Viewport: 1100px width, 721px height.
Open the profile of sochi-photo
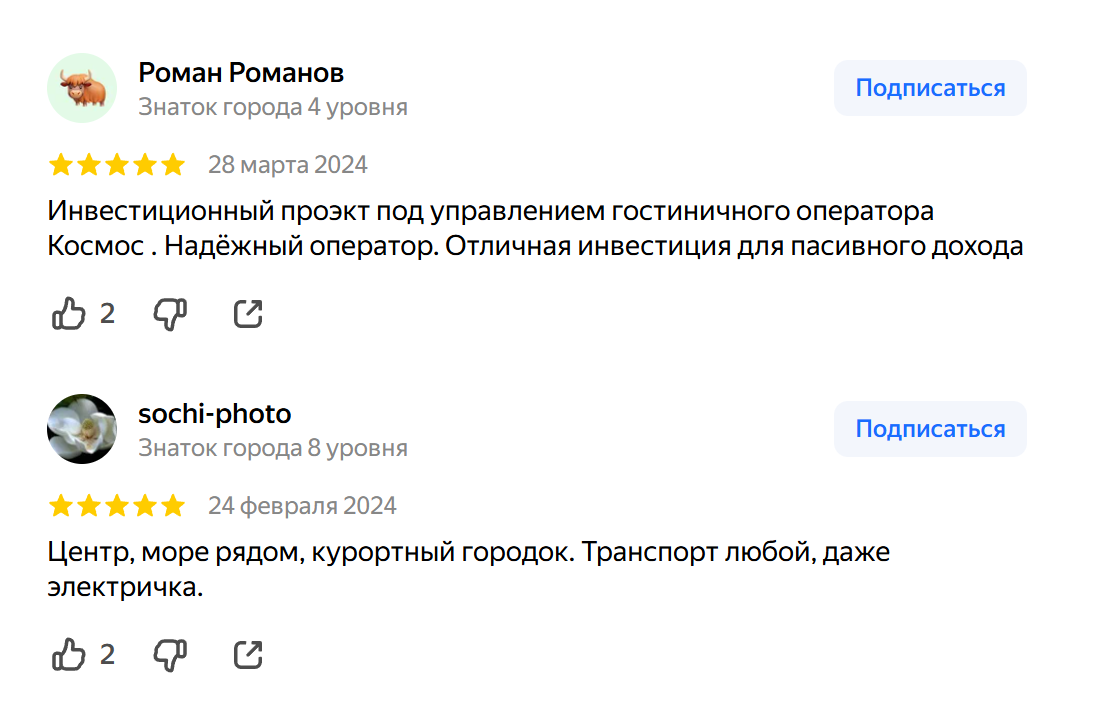tap(214, 413)
